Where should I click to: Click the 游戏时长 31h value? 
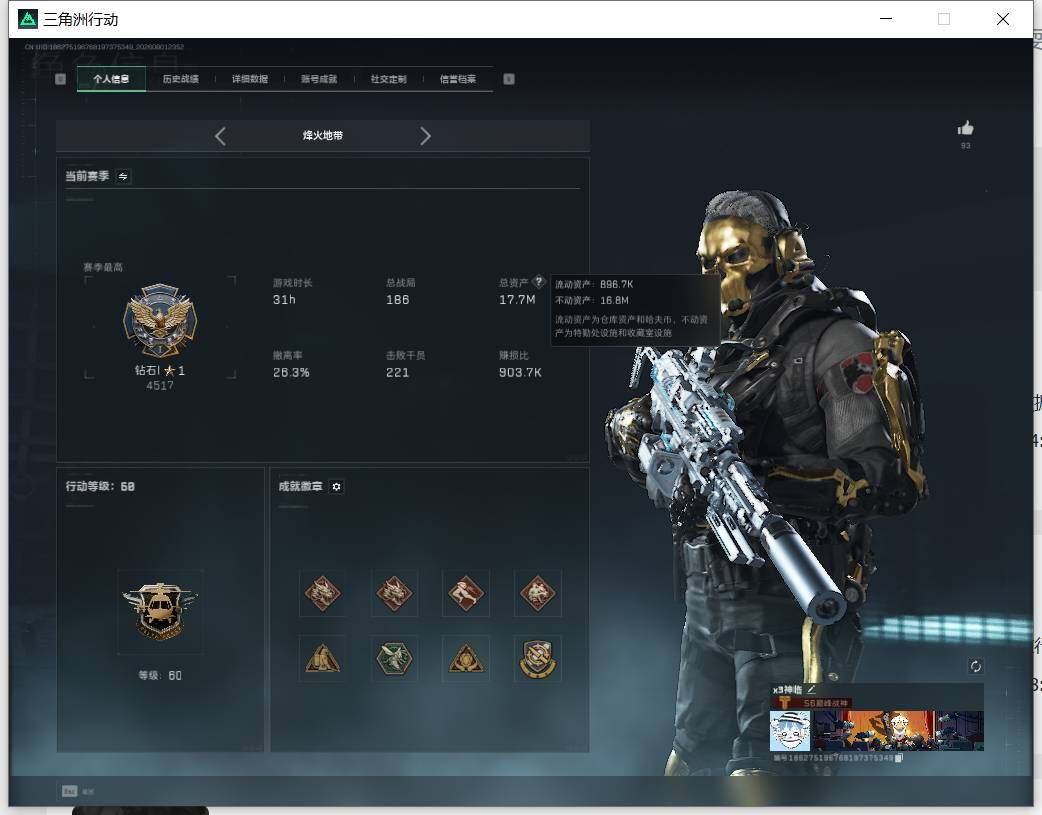[x=284, y=300]
